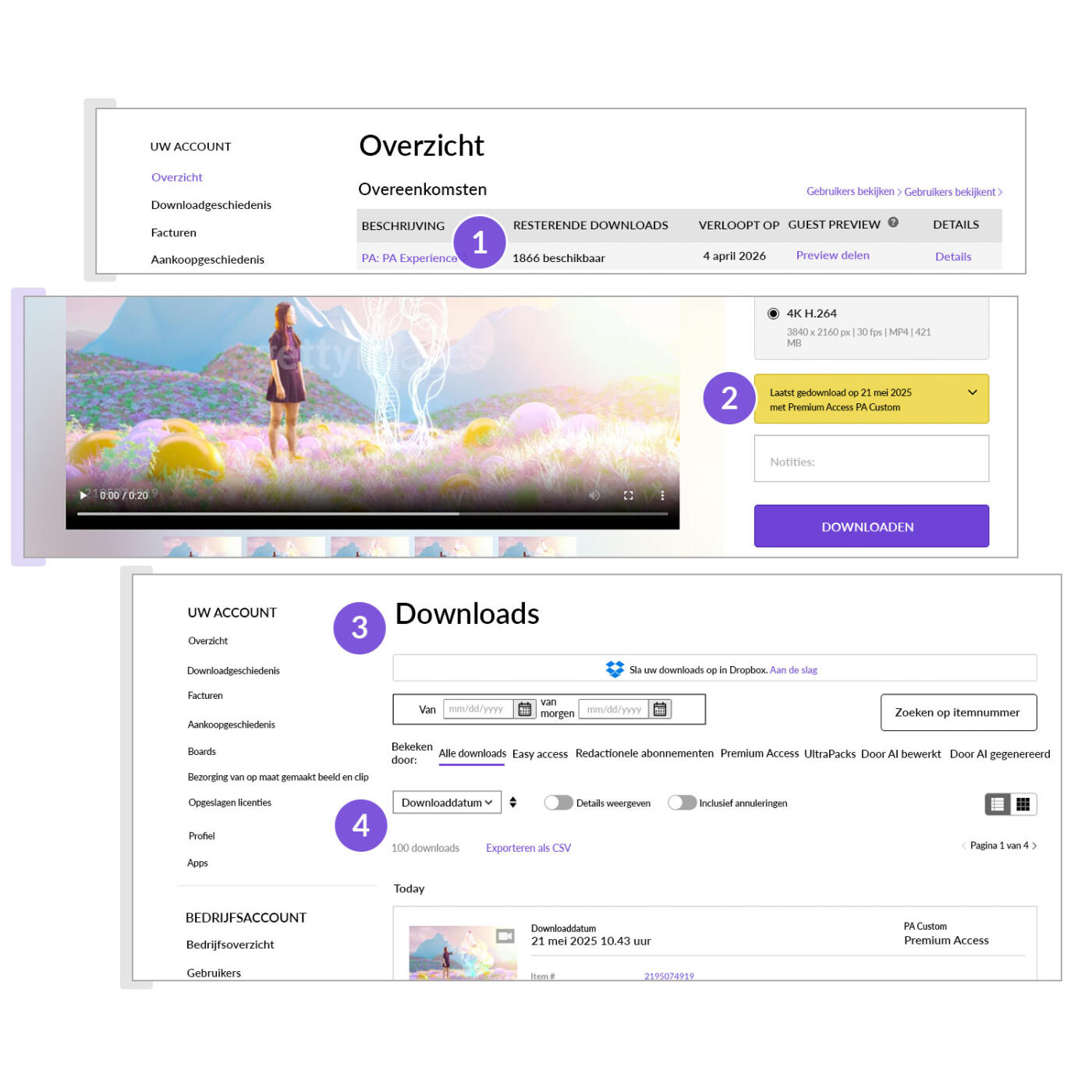Viewport: 1092px width, 1092px height.
Task: Open the calendar picker for the Van date
Action: coord(524,709)
